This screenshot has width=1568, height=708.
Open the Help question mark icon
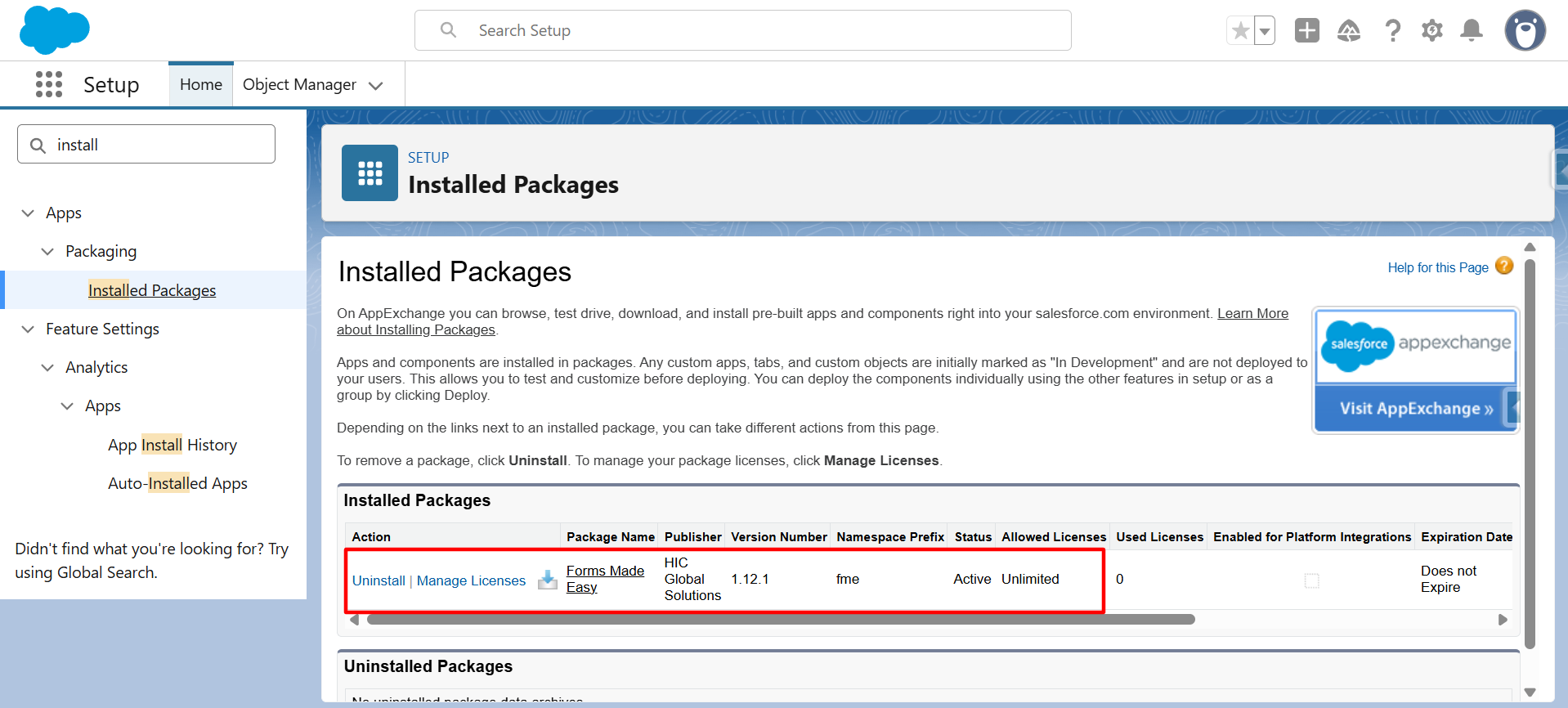click(x=1392, y=31)
